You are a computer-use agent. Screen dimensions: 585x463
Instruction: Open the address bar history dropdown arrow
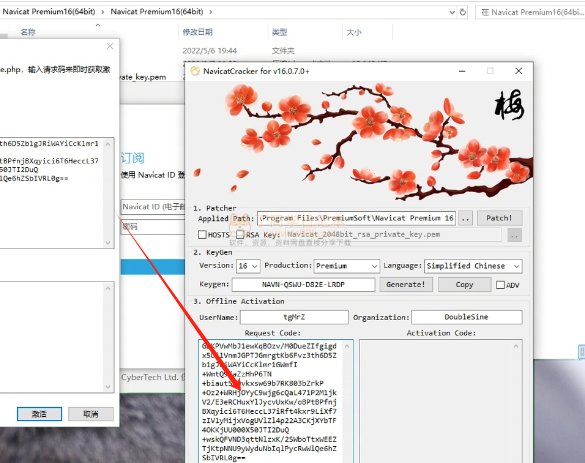point(452,12)
